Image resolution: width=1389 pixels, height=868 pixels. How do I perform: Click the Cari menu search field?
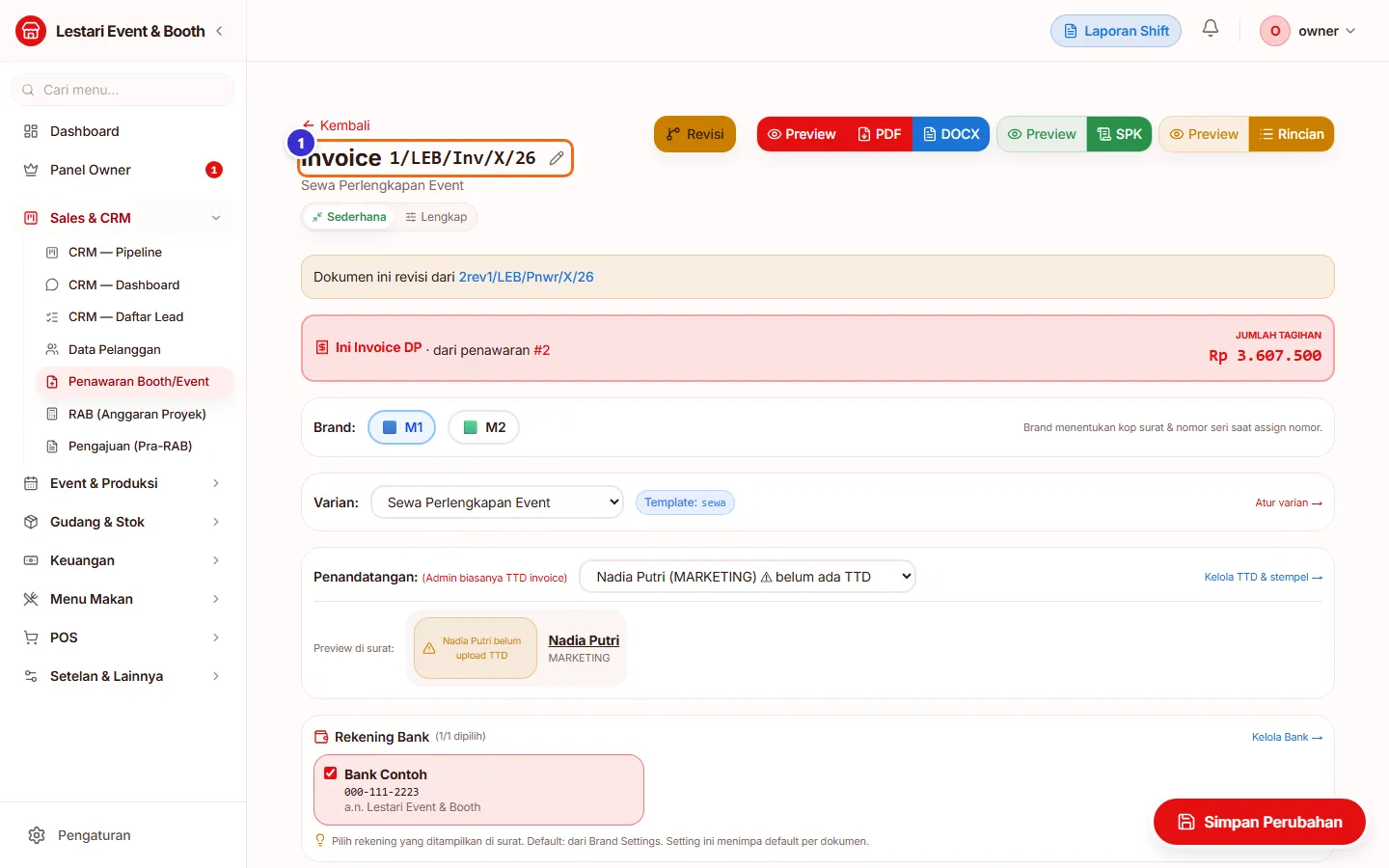point(123,90)
